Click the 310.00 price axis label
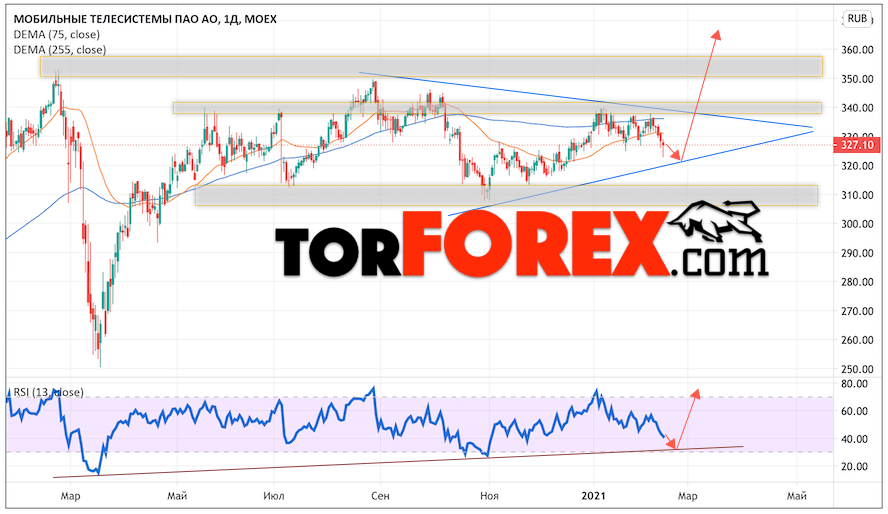 coord(857,195)
